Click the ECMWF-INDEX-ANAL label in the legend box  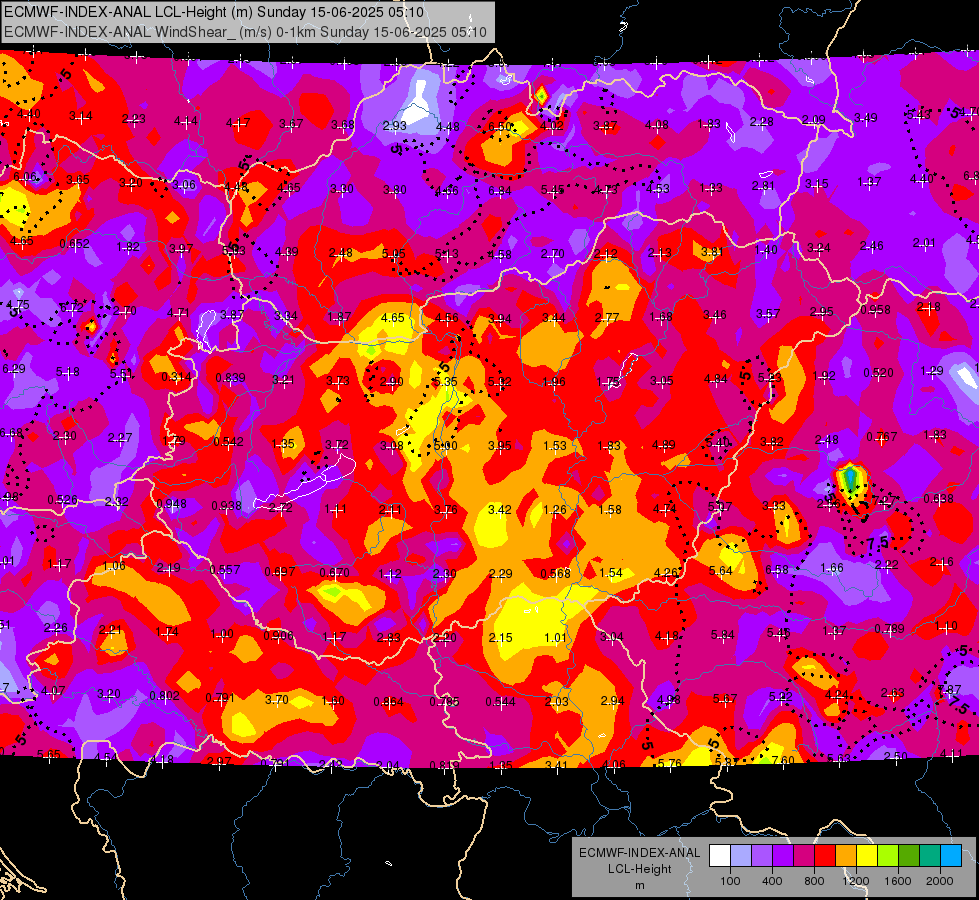point(639,853)
